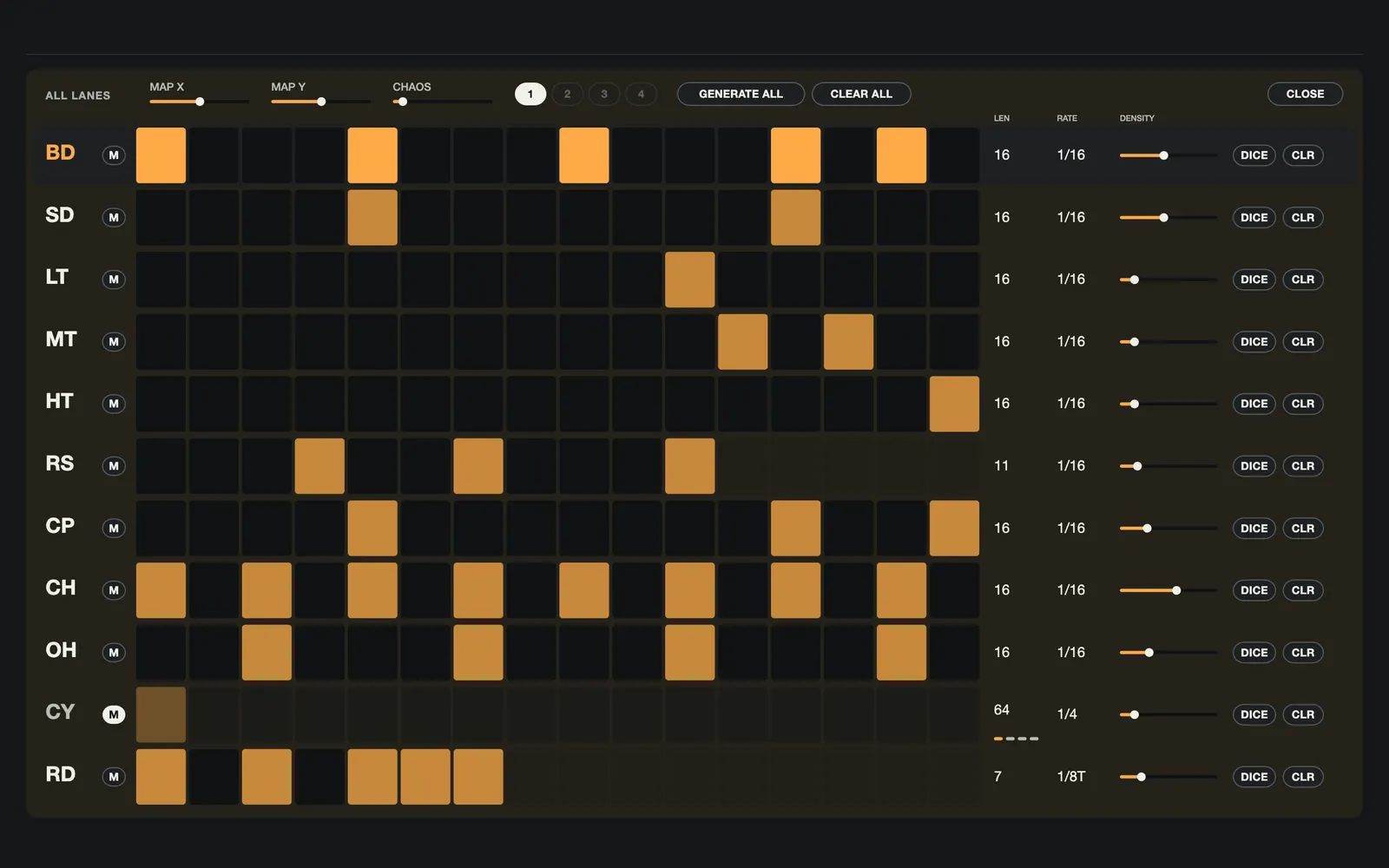
Task: Clear the CP lane
Action: pyautogui.click(x=1303, y=528)
